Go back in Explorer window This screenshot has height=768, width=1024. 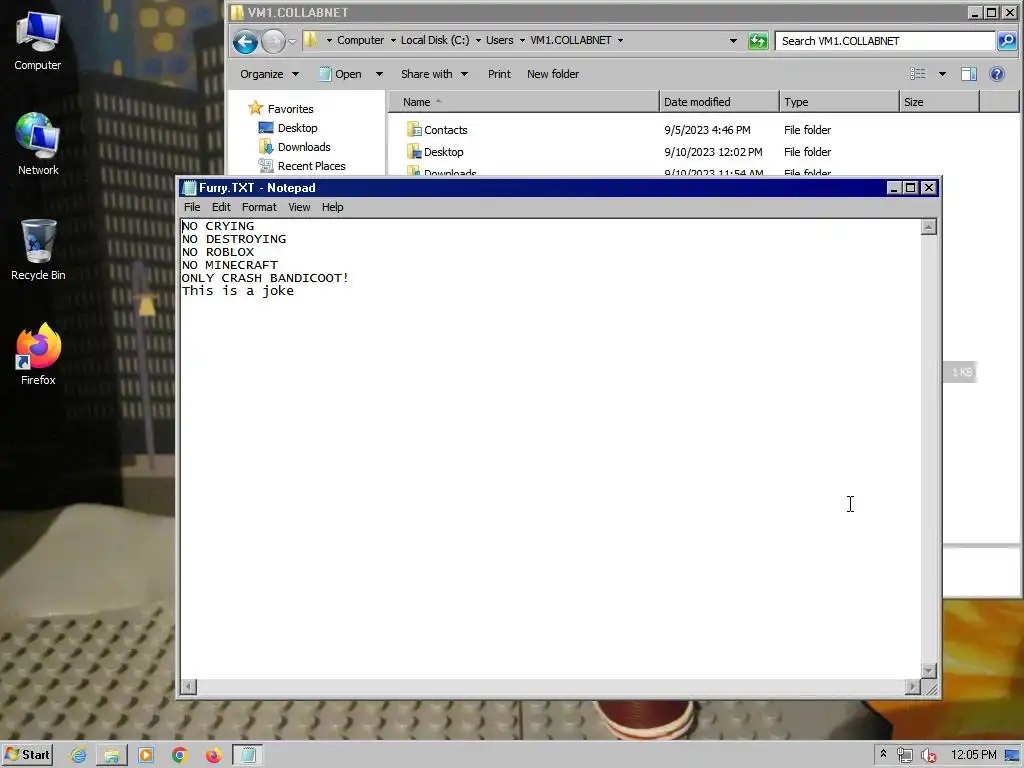(246, 42)
